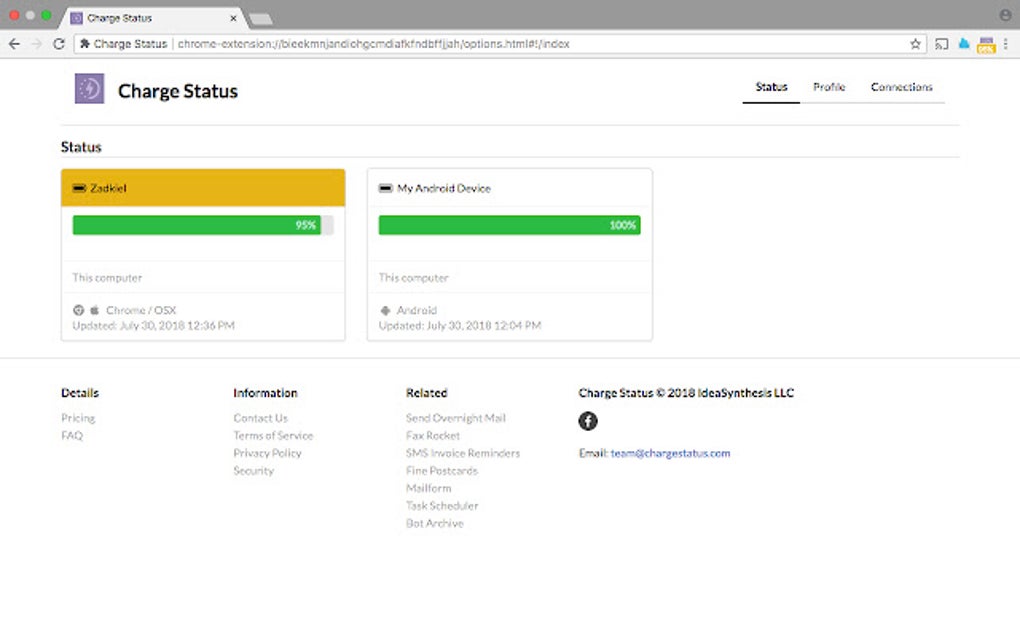Click inside the browser address bar
Image resolution: width=1020 pixels, height=638 pixels.
(500, 44)
